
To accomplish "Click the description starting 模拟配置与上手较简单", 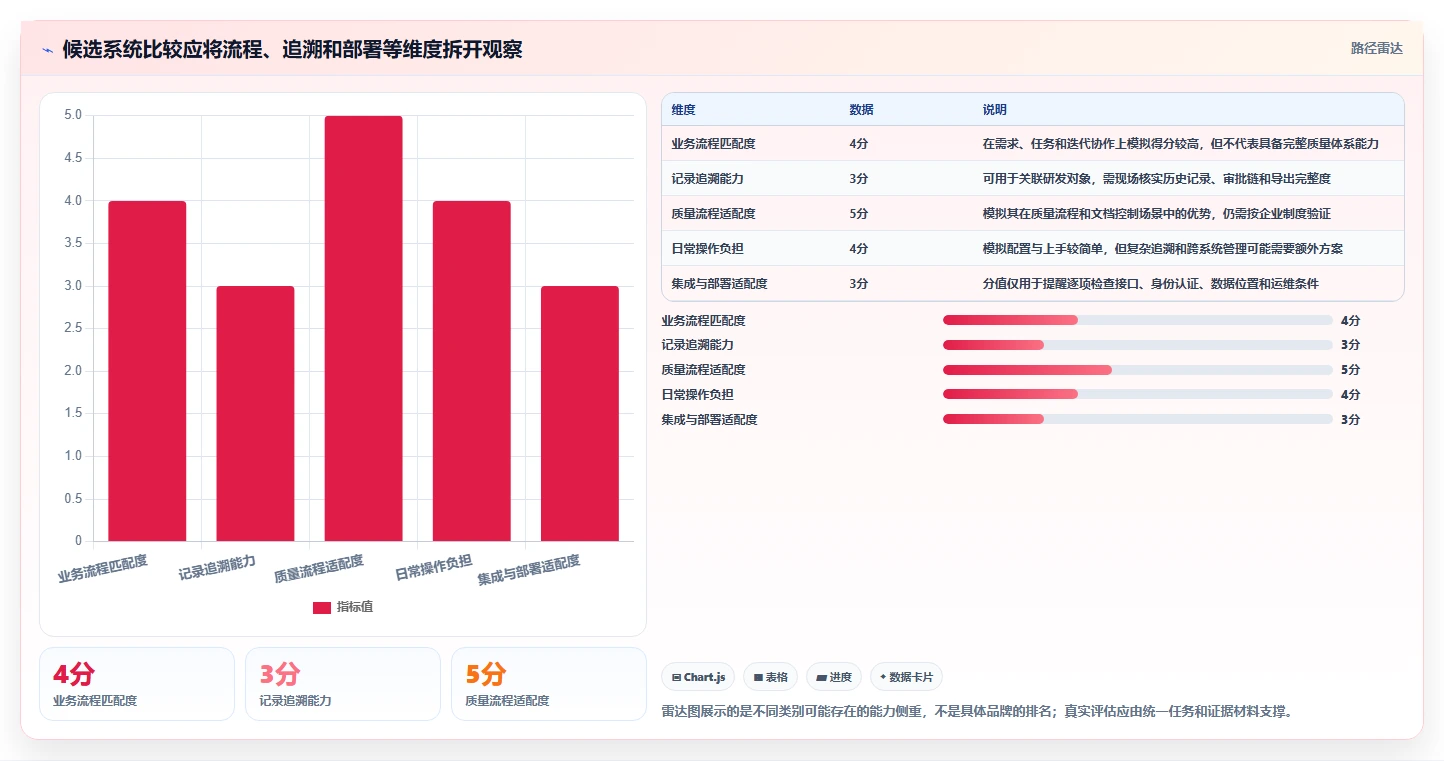I will click(1163, 249).
